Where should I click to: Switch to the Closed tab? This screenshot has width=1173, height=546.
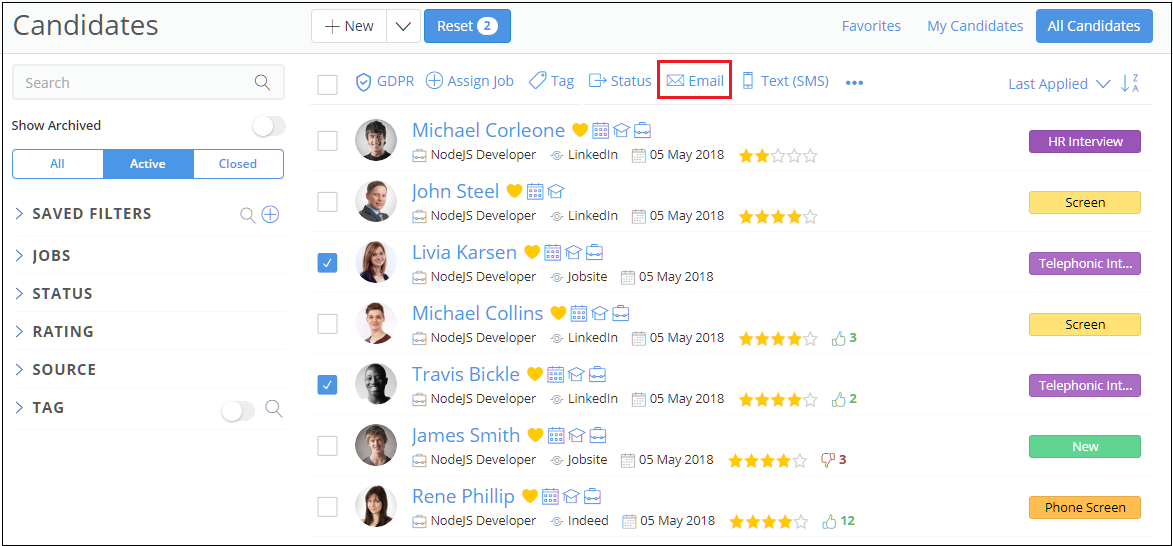tap(238, 164)
